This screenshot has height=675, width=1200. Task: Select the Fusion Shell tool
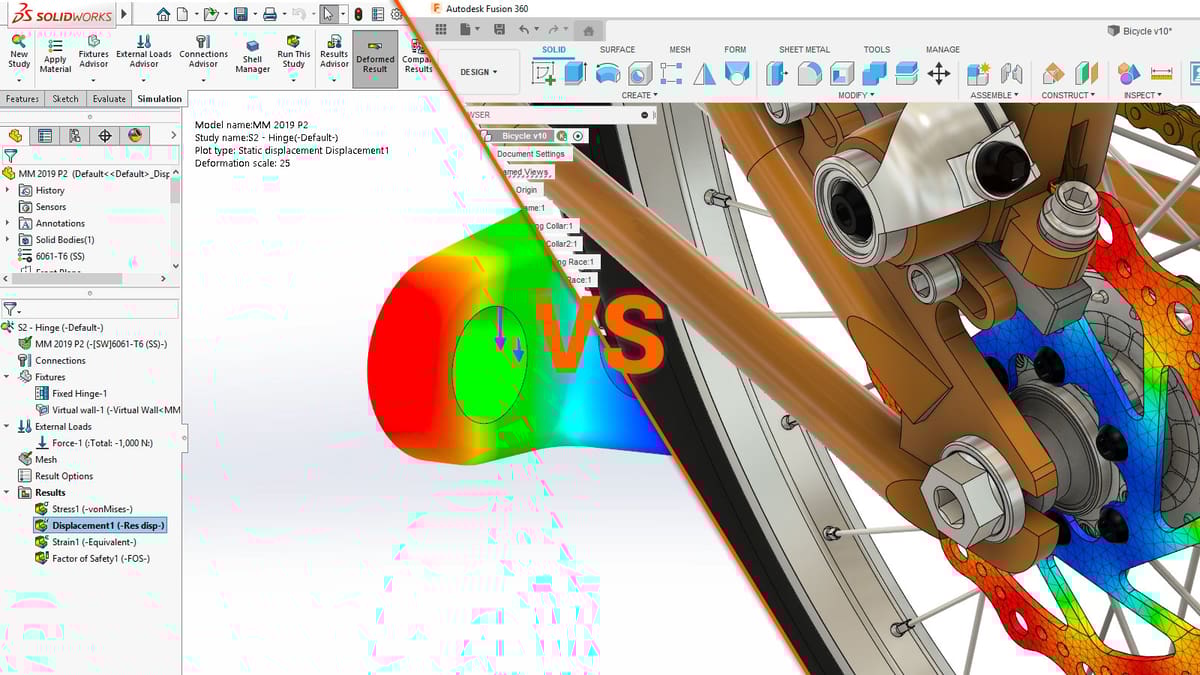click(x=842, y=73)
